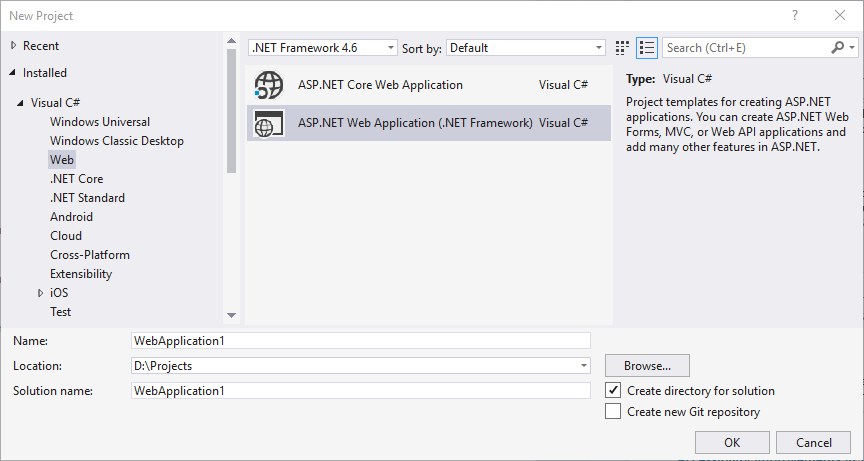Image resolution: width=864 pixels, height=461 pixels.
Task: Enable Create new Git repository
Action: [x=614, y=412]
